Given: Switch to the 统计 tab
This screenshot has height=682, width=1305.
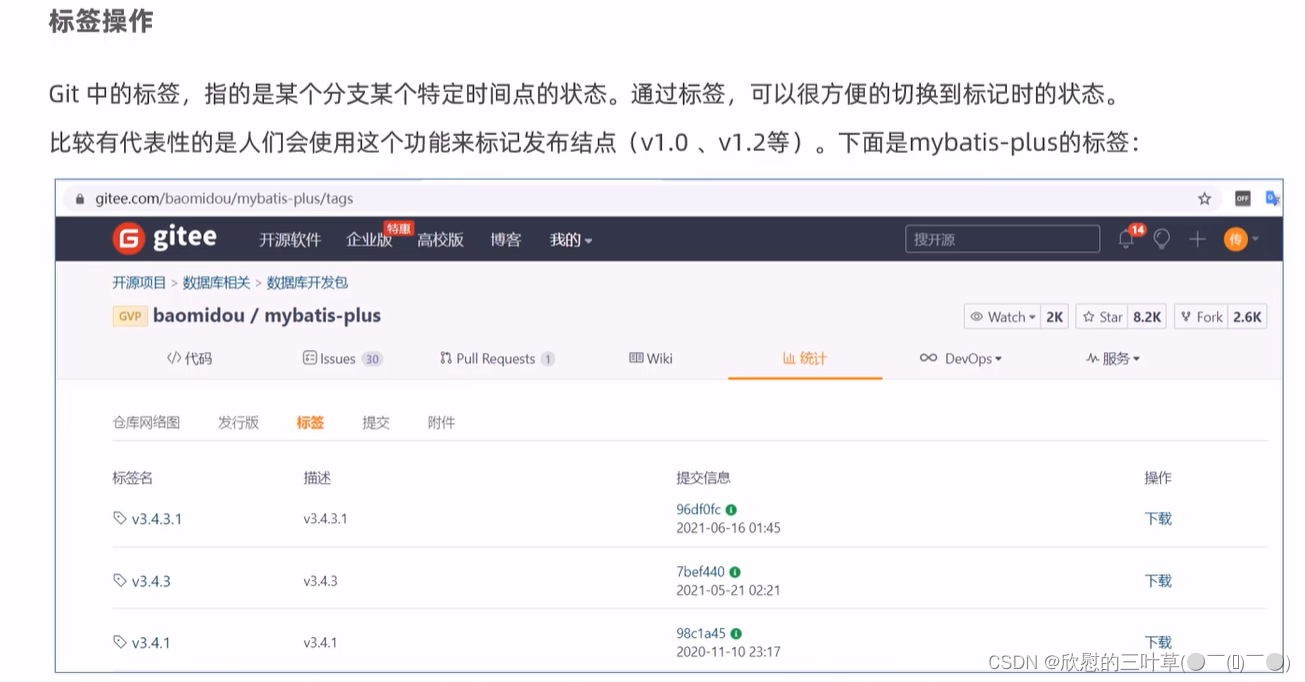Looking at the screenshot, I should (x=805, y=358).
